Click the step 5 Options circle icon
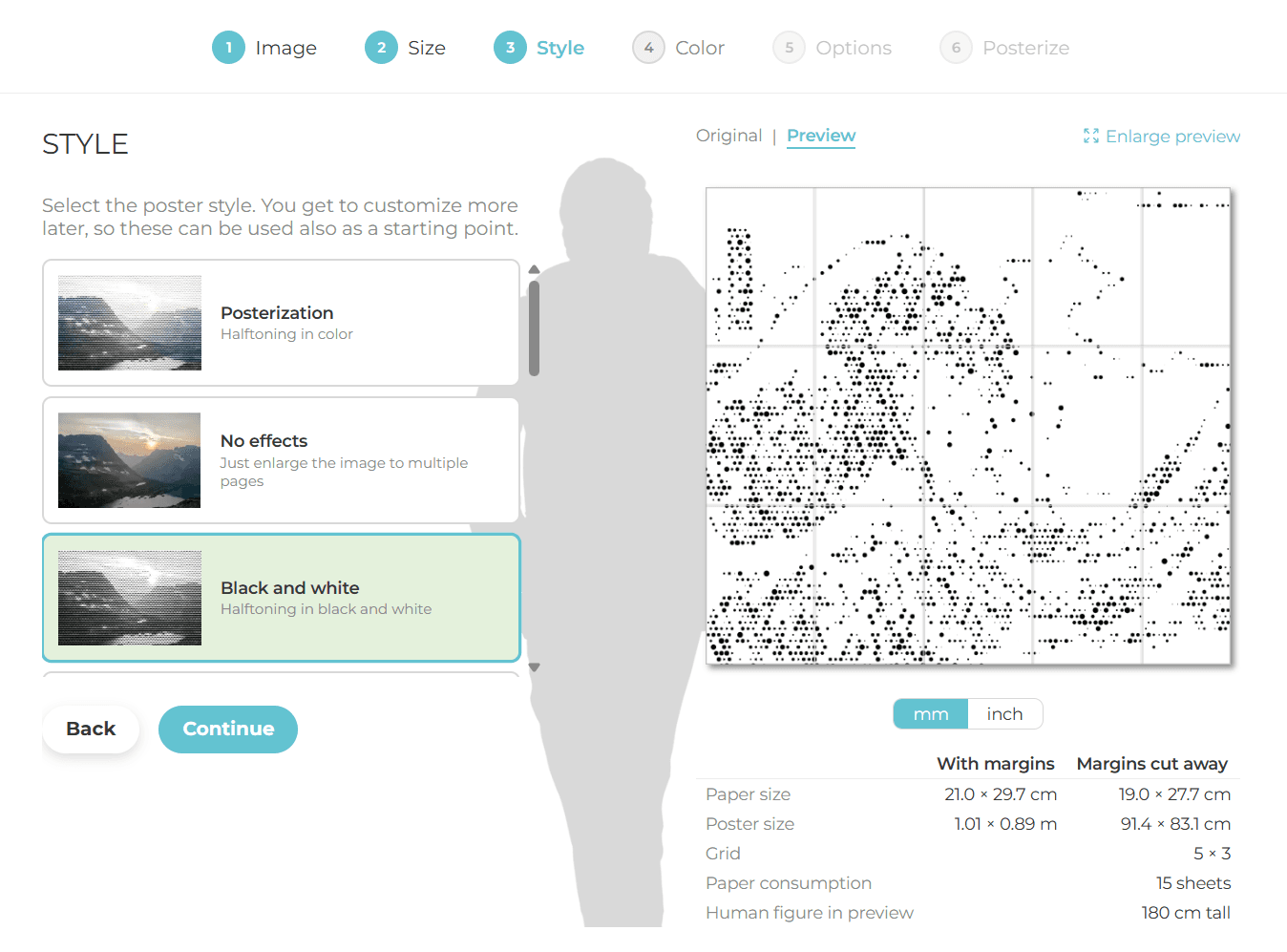Screen dimensions: 1287x952 [789, 48]
